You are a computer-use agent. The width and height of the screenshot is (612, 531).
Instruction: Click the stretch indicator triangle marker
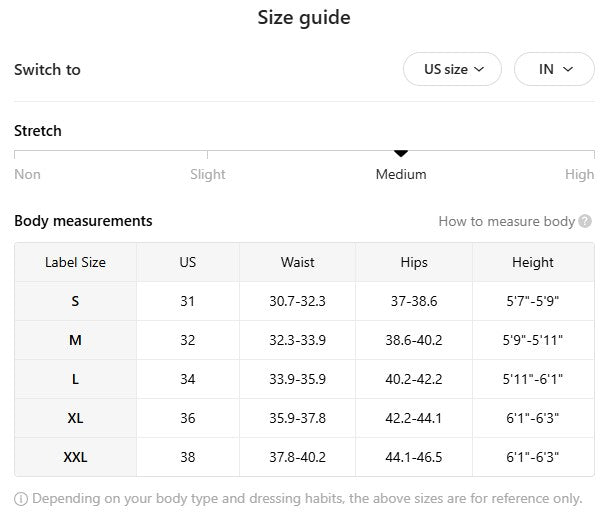coord(401,153)
